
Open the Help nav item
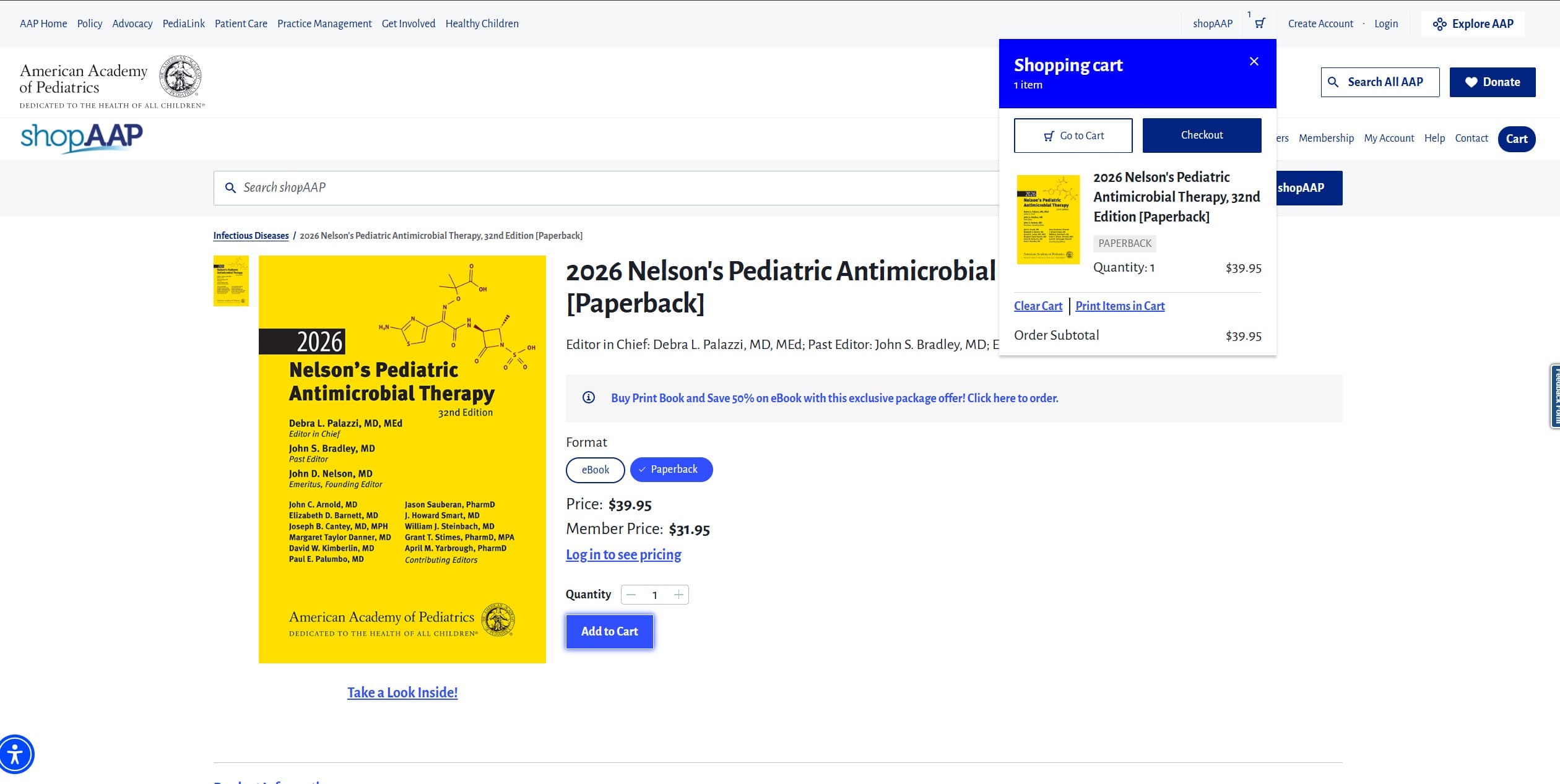click(x=1434, y=138)
